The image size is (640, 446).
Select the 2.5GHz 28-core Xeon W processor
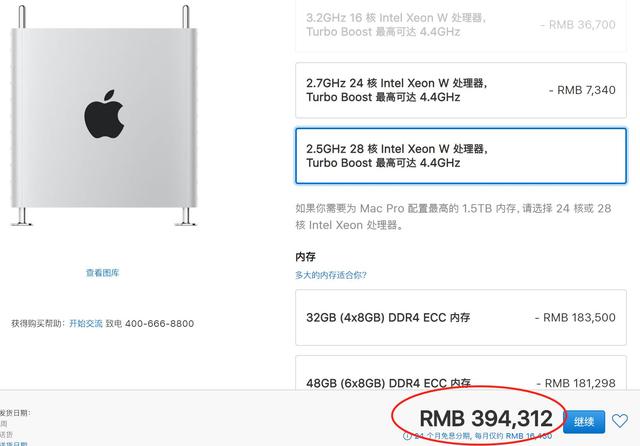461,156
